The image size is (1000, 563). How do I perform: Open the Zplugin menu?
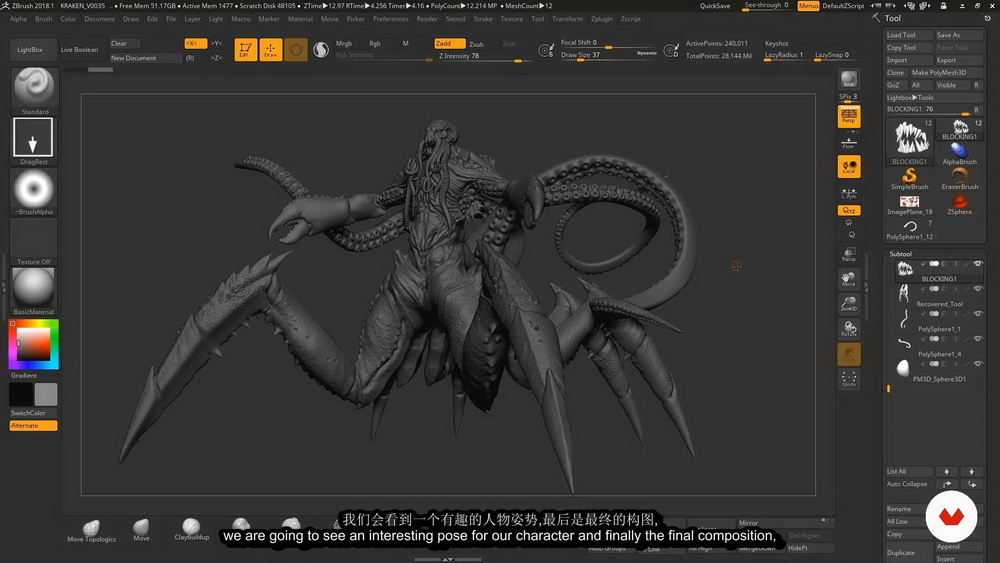[x=601, y=19]
